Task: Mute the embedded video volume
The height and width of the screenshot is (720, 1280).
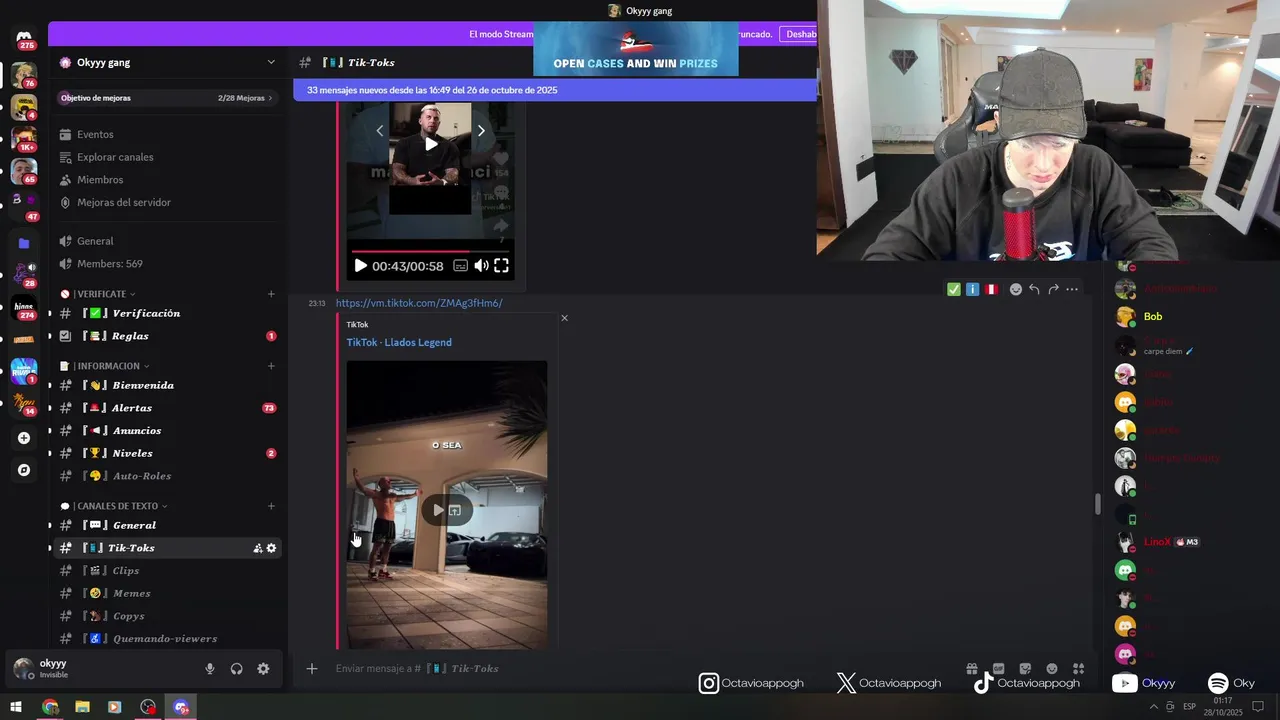Action: coord(481,266)
